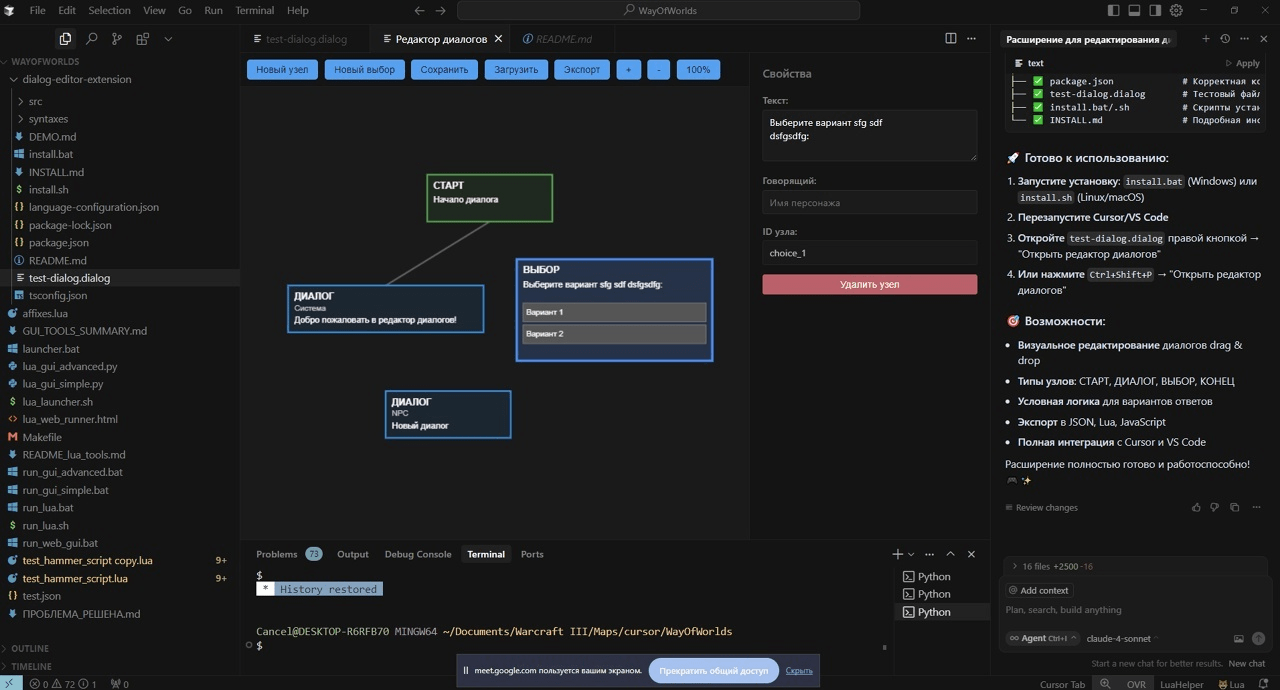Open terminal panel more actions
Image resolution: width=1280 pixels, height=690 pixels.
929,554
